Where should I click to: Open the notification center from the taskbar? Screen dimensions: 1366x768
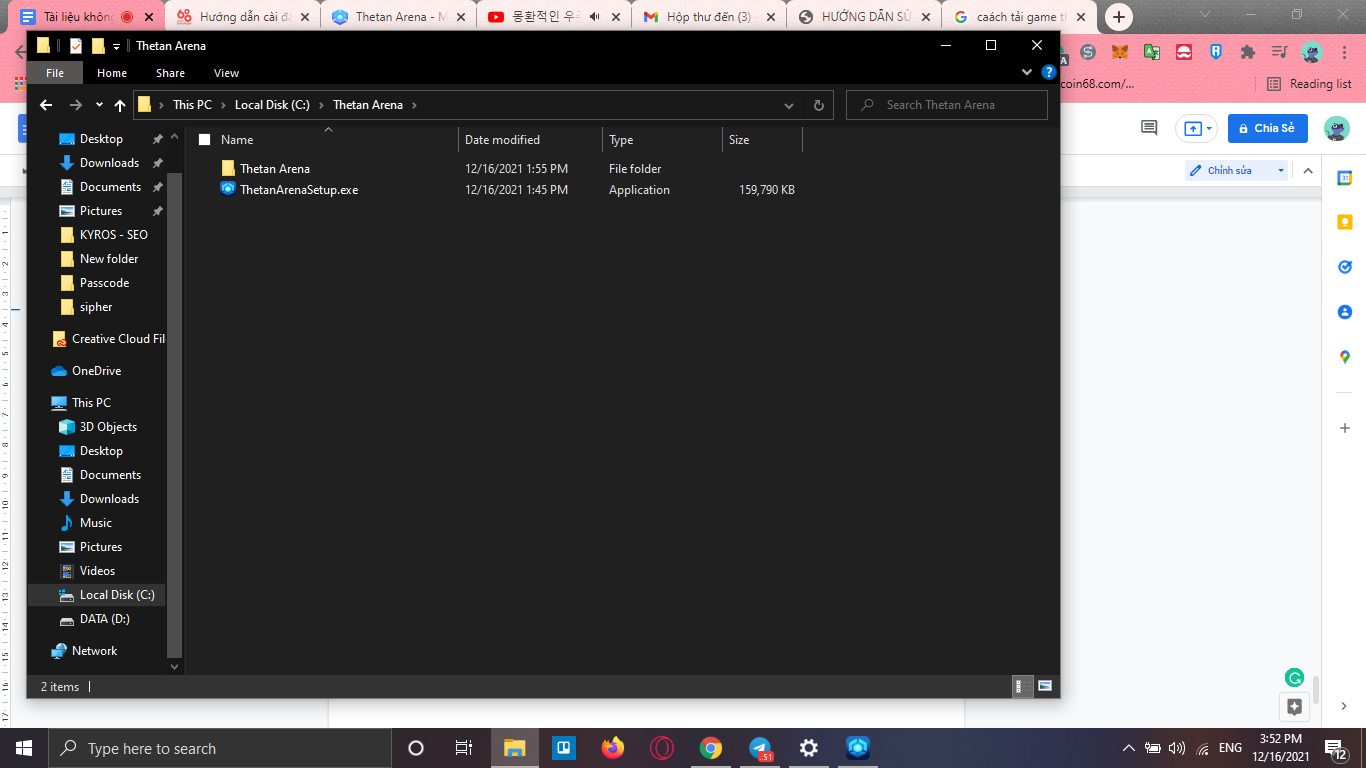click(1337, 748)
